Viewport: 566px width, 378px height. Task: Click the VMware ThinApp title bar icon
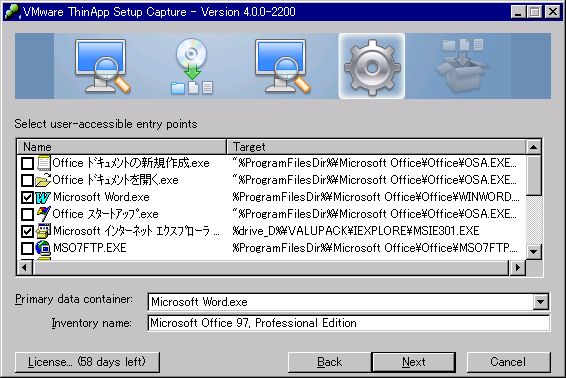[x=12, y=12]
